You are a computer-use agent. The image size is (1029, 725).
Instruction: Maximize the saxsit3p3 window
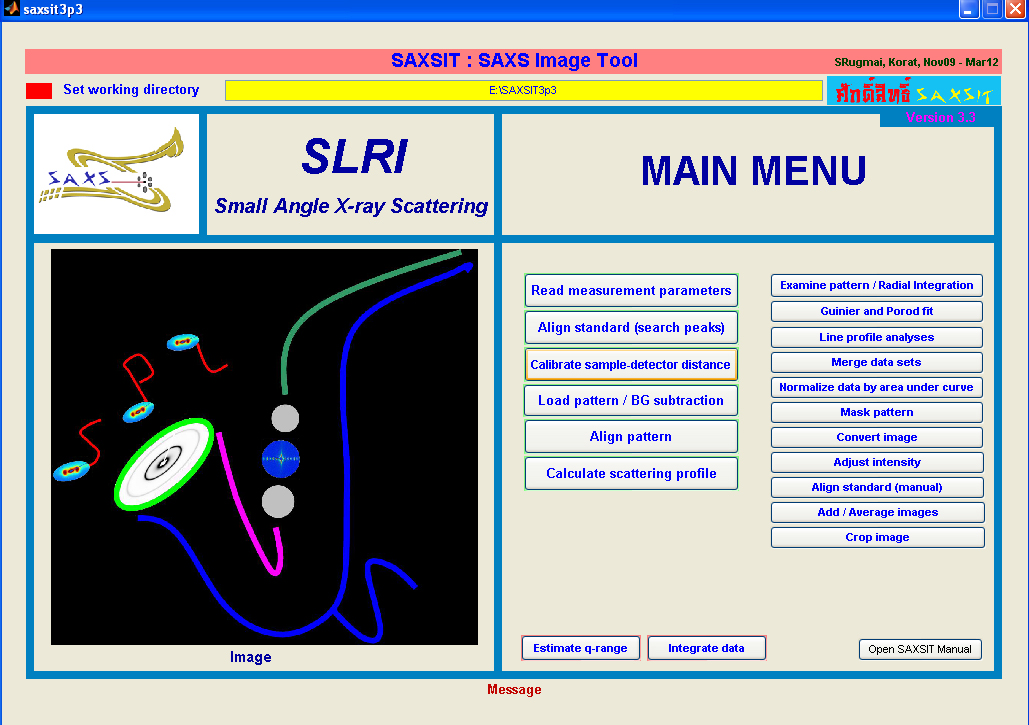[x=992, y=9]
